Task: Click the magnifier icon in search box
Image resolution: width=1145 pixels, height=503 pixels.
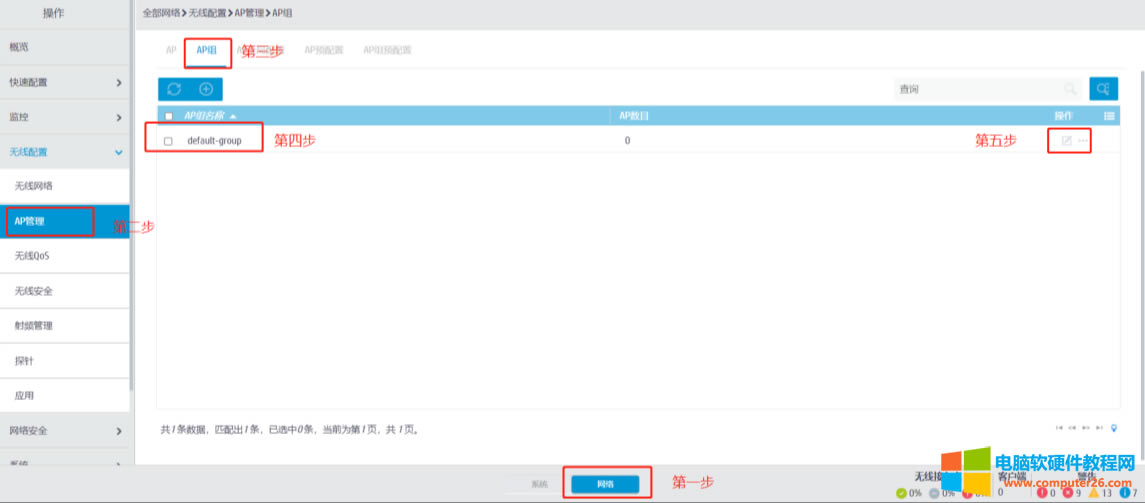Action: pyautogui.click(x=1070, y=89)
